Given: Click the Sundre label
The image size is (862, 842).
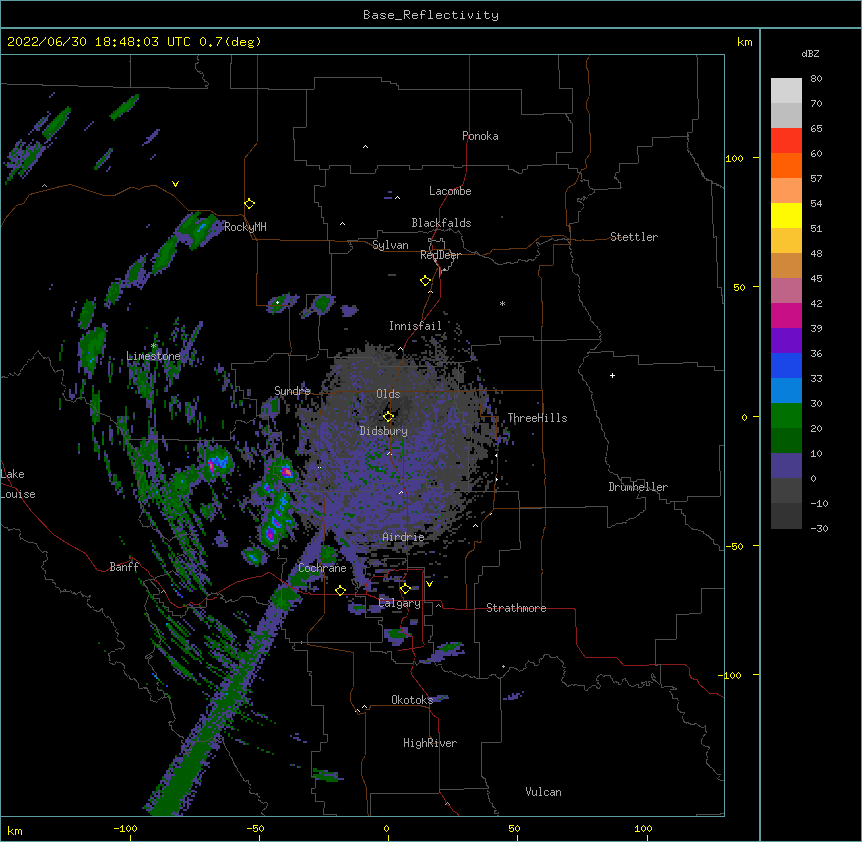Looking at the screenshot, I should [x=292, y=391].
